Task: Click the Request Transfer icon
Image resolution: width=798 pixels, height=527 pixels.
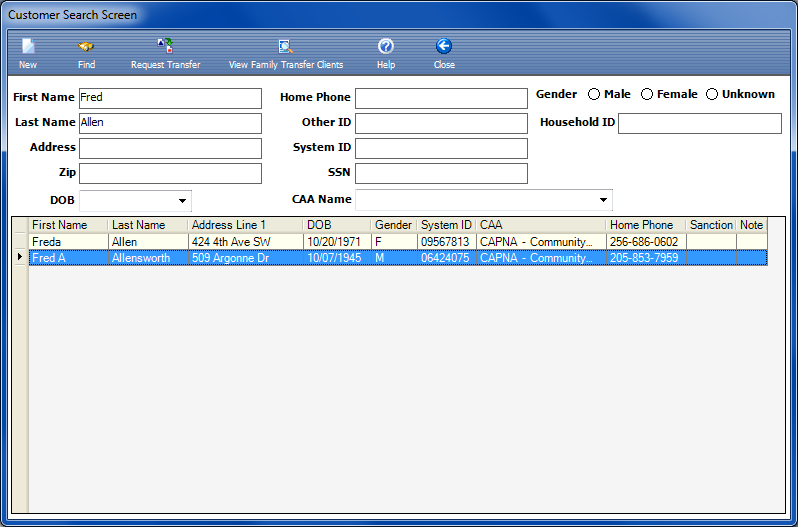Action: tap(165, 47)
